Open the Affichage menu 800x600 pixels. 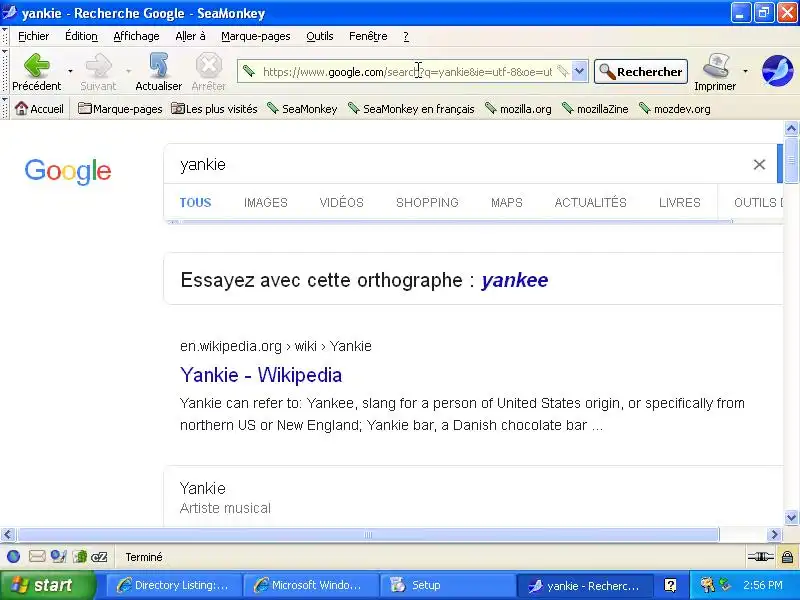point(136,36)
